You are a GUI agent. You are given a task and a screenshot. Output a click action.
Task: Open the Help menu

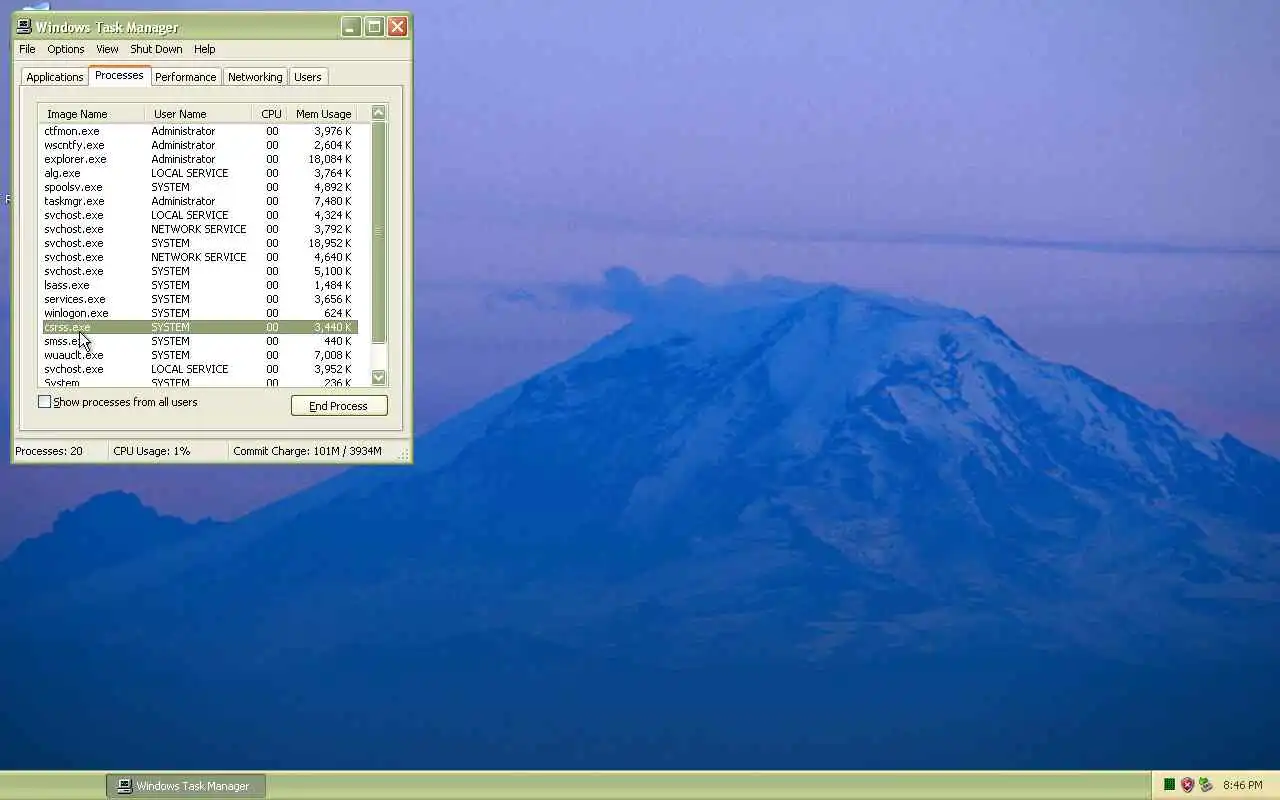click(x=204, y=49)
